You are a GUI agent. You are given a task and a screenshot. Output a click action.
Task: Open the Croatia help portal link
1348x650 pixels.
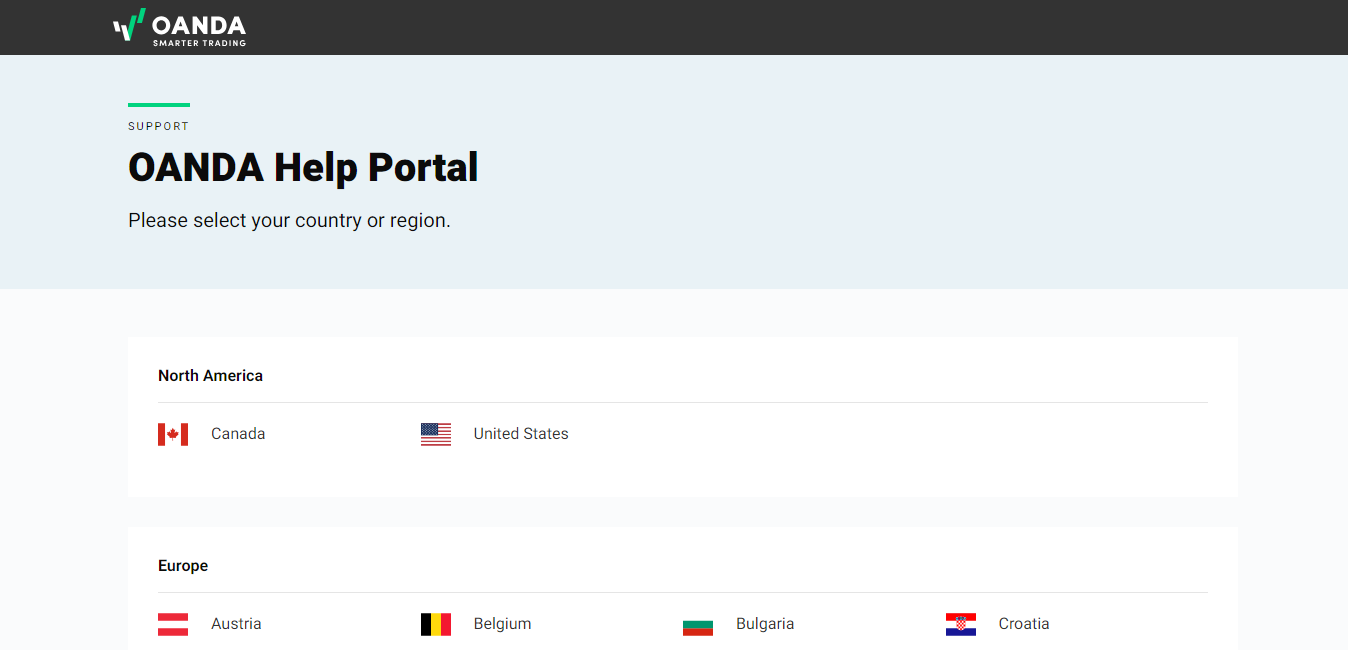click(x=1024, y=624)
